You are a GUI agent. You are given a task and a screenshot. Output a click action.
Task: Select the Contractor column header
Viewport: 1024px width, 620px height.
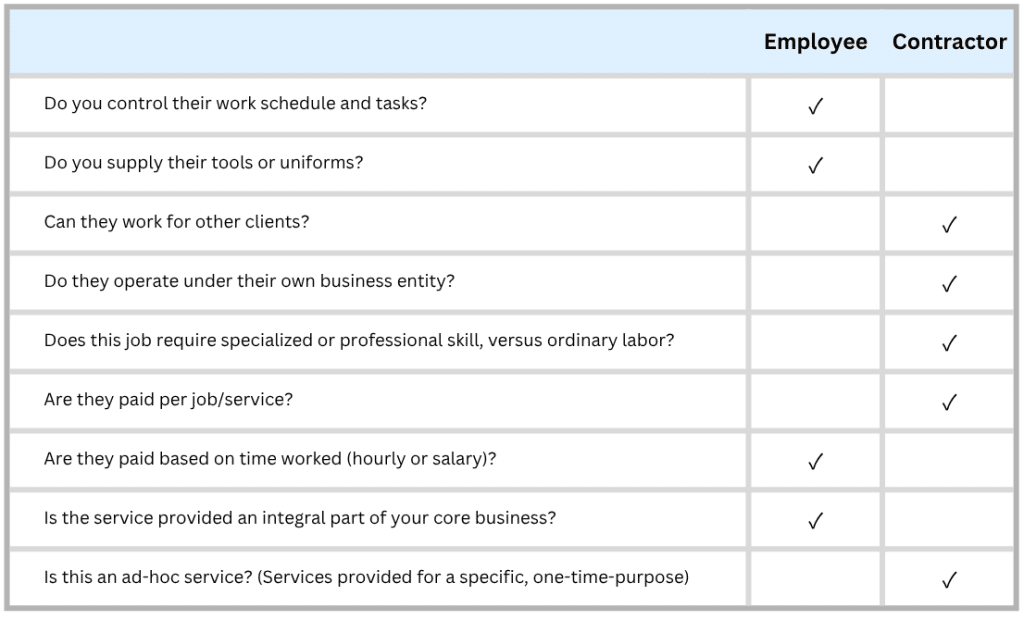click(x=949, y=42)
